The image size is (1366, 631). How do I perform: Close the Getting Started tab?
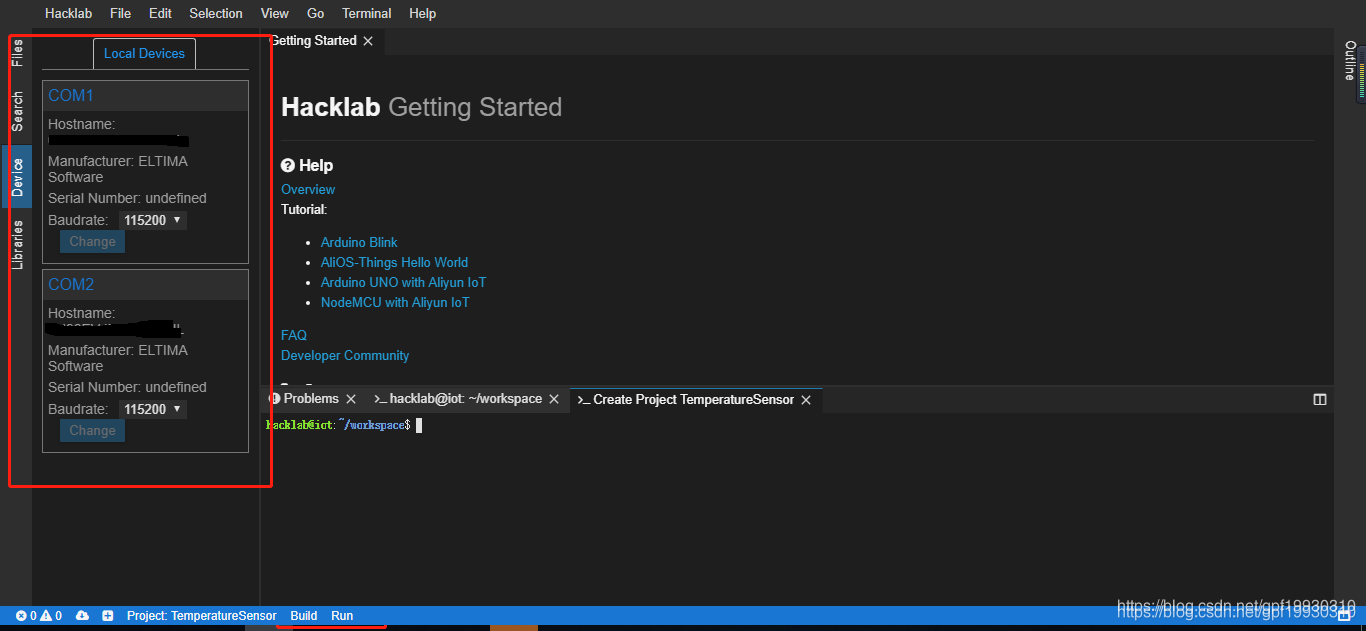(368, 41)
